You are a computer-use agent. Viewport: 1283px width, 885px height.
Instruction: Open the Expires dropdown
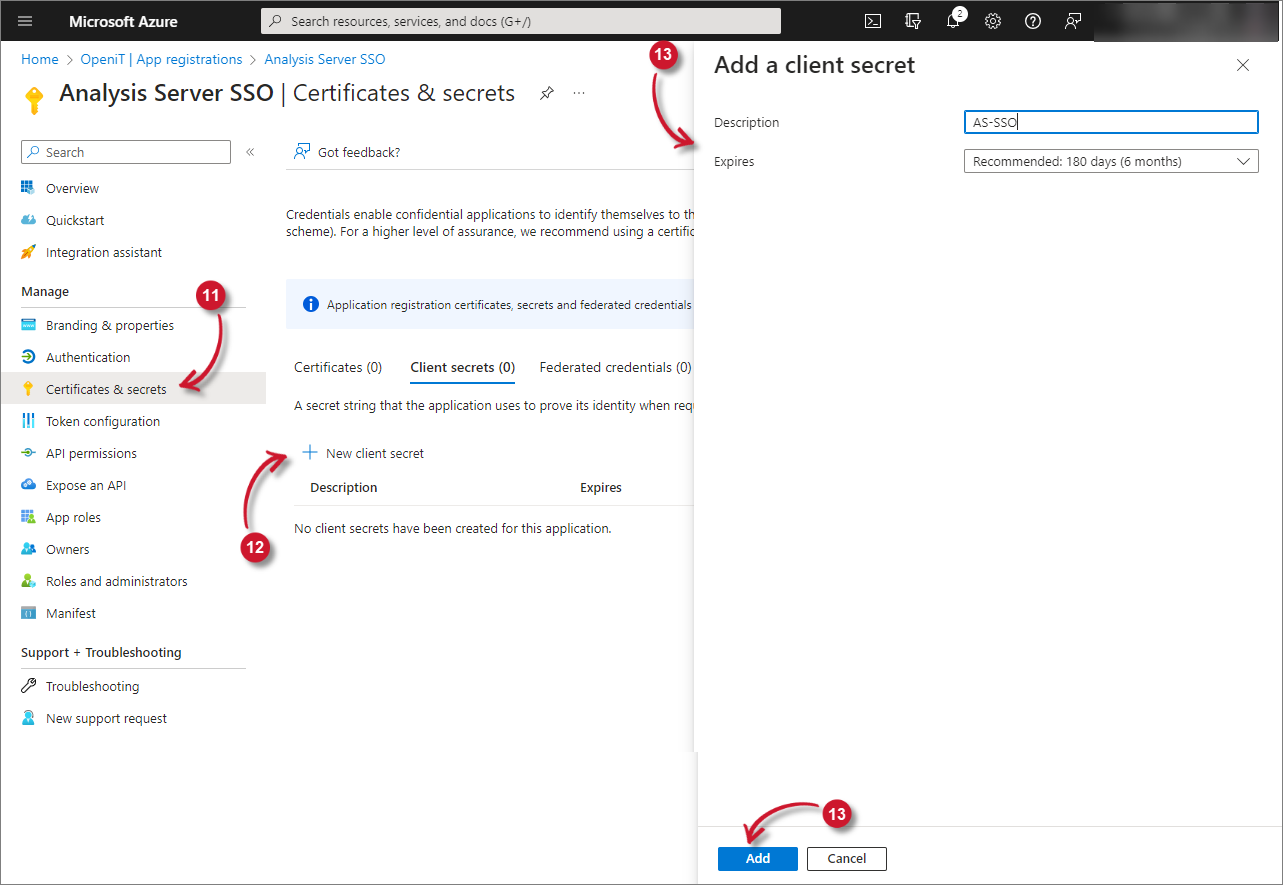point(1111,161)
